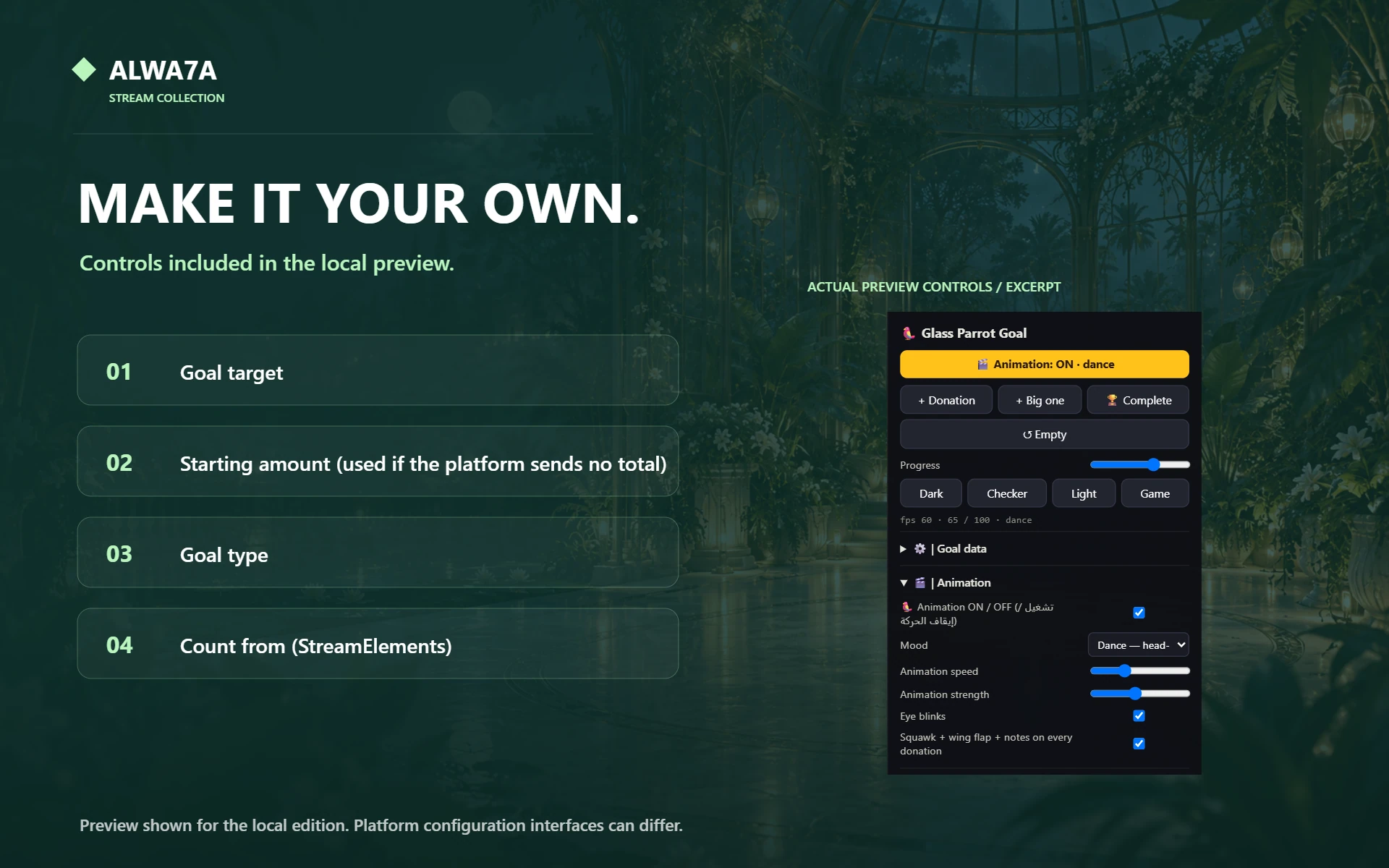Click the fps 60 · 65 / 100 status text
Screen dimensions: 1389x868
pyautogui.click(x=966, y=520)
